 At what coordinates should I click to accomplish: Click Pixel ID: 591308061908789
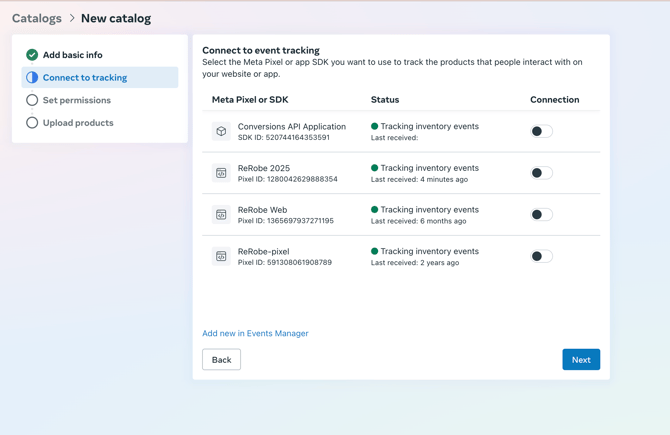(285, 262)
